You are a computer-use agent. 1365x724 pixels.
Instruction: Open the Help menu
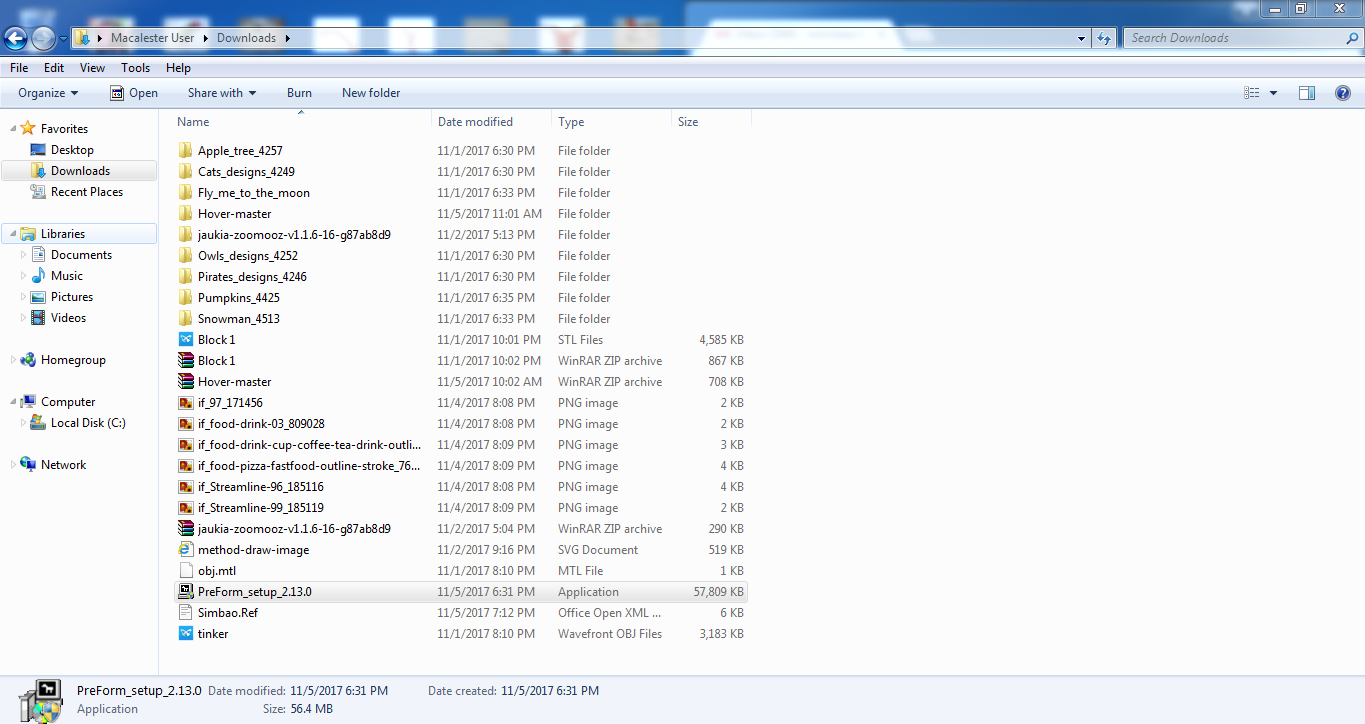point(178,68)
